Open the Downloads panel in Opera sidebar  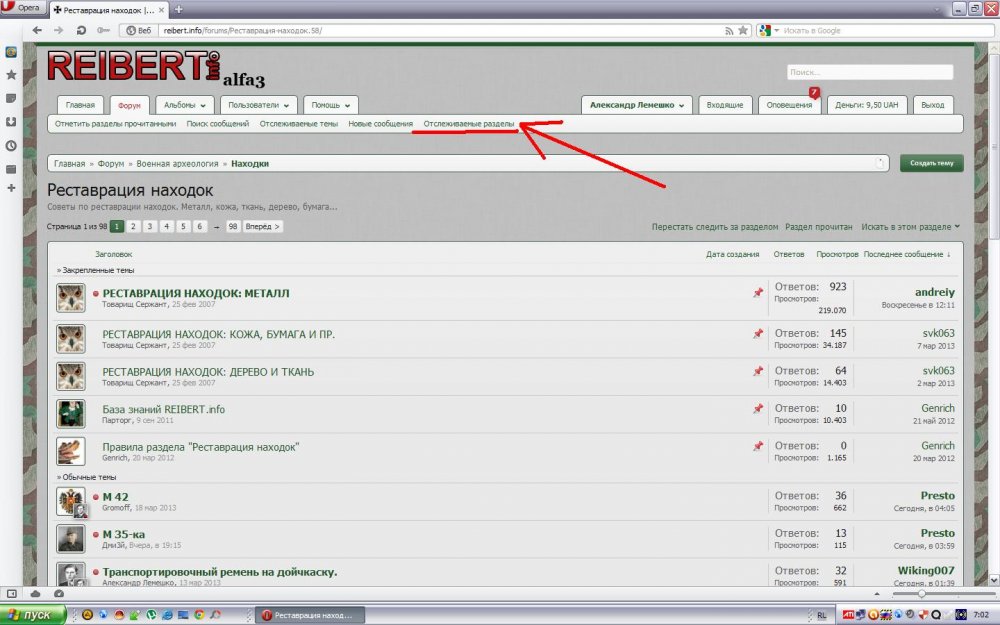coord(11,121)
